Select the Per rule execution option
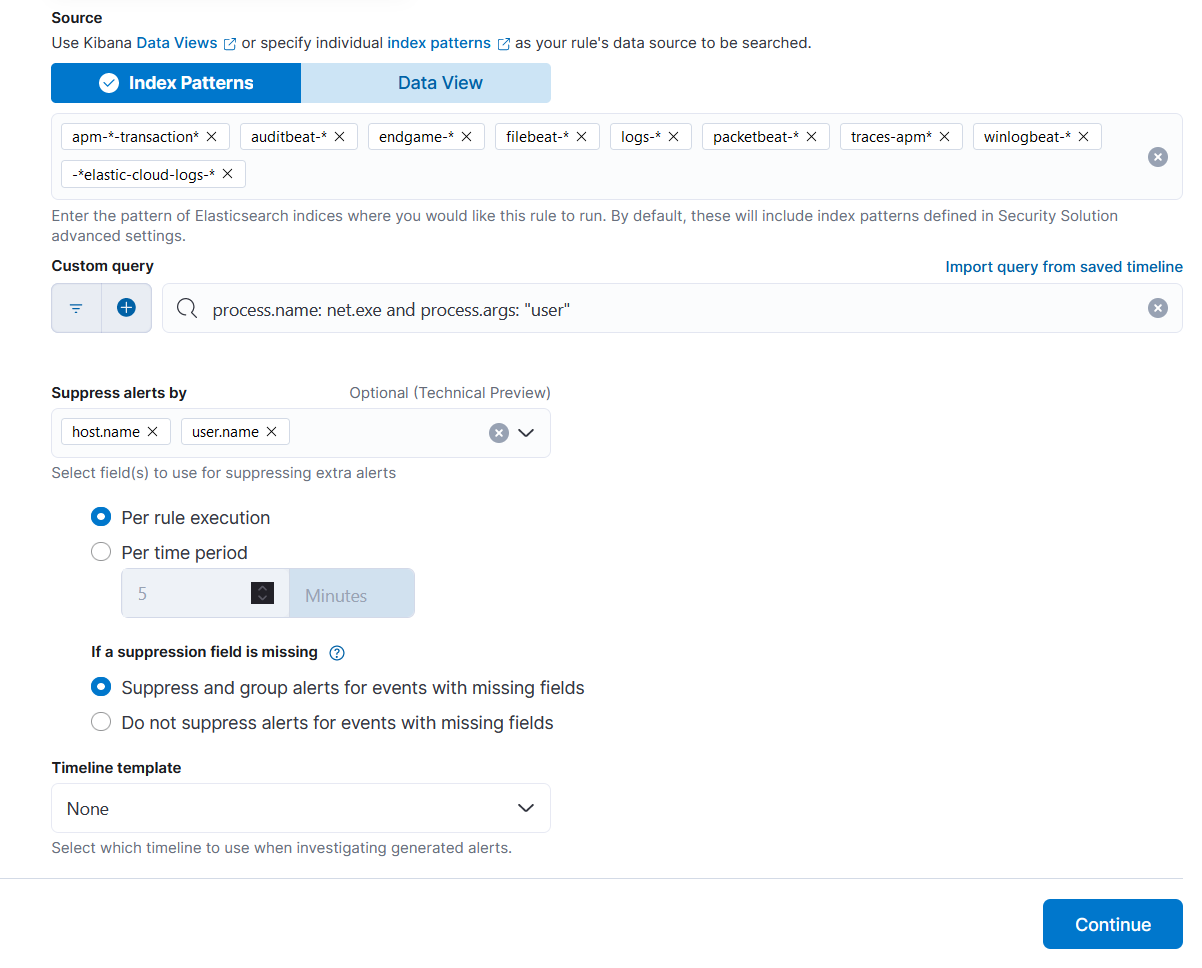The image size is (1202, 968). tap(101, 518)
